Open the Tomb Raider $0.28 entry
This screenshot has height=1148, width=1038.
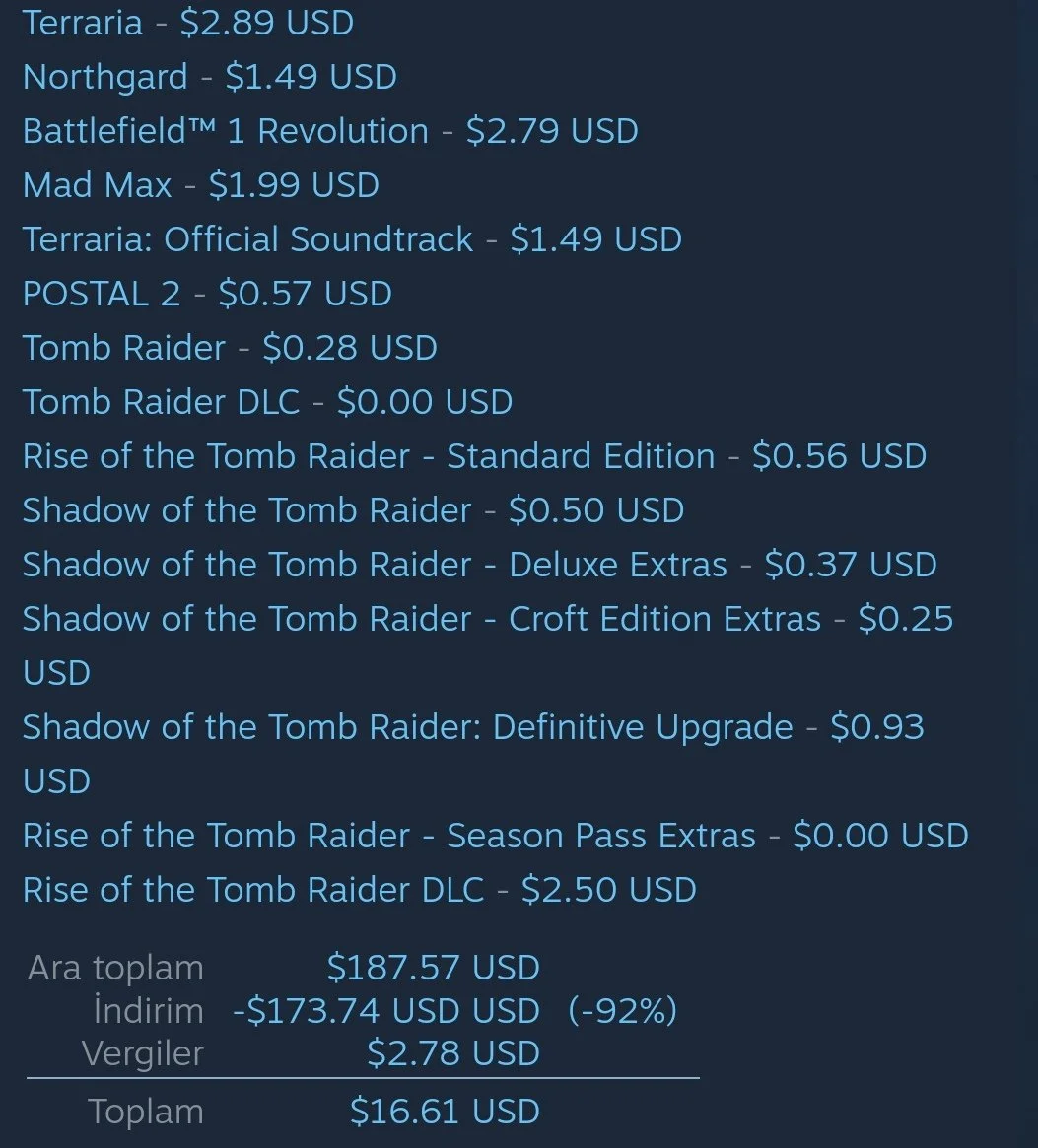tap(230, 348)
